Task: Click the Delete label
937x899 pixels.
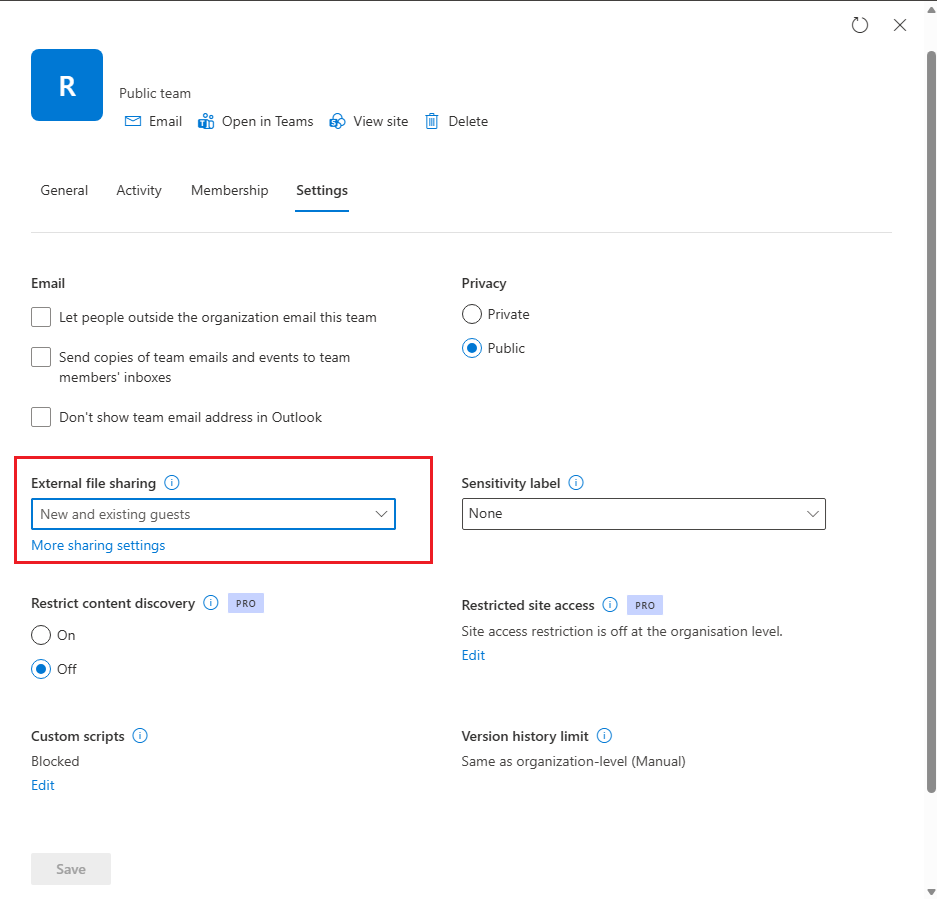Action: [468, 121]
